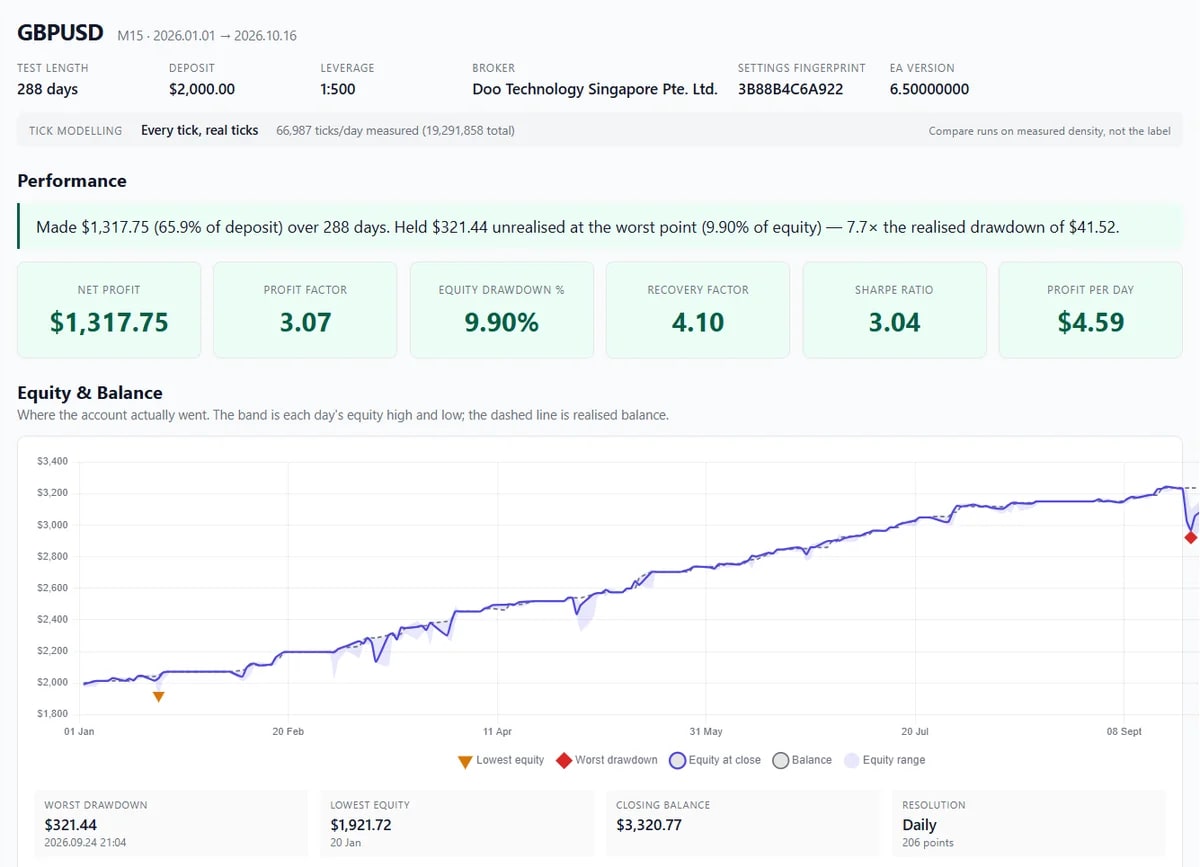Select the Equity Drawdown % card
The width and height of the screenshot is (1200, 867).
502,310
